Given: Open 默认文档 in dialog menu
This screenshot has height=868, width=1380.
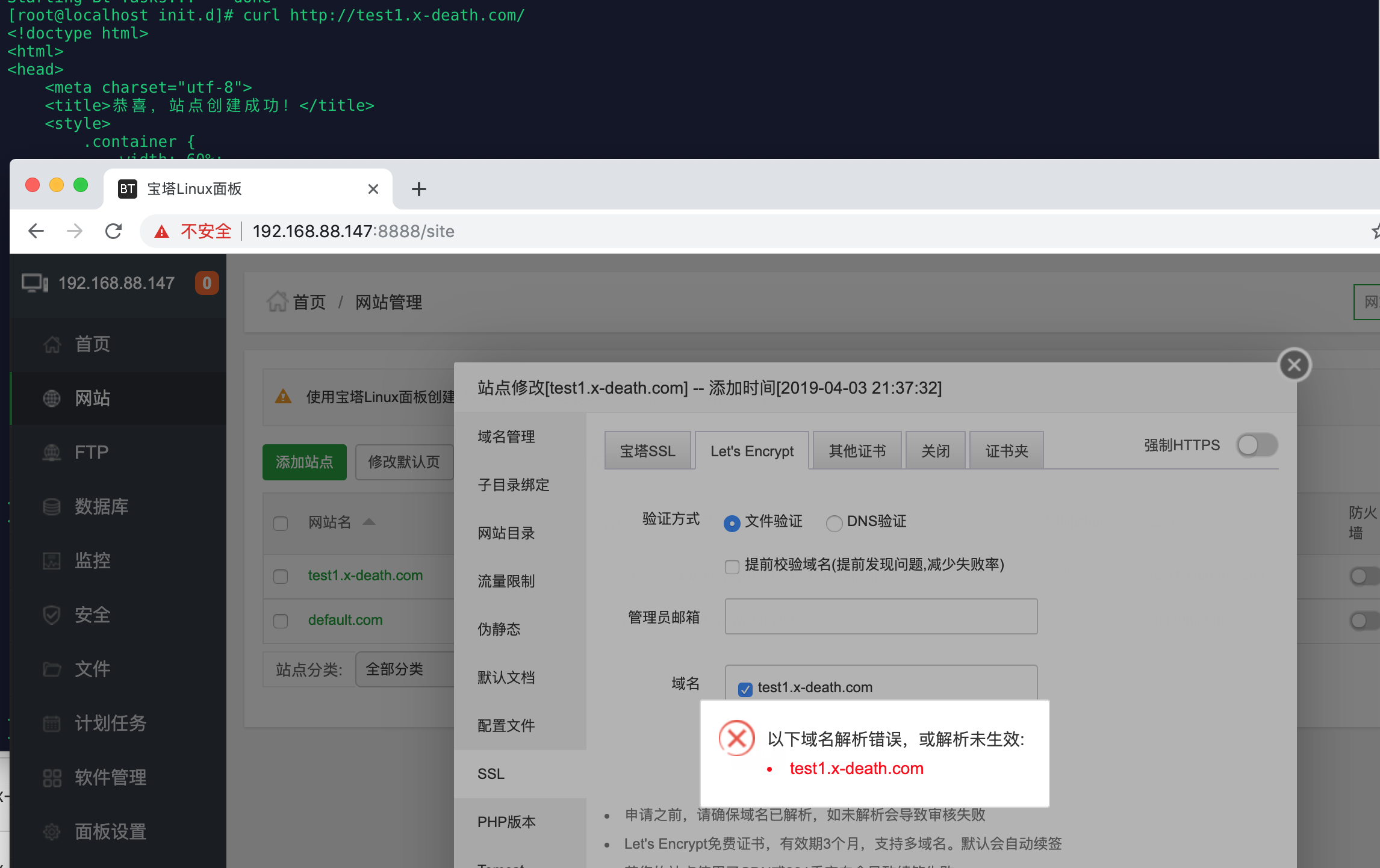Looking at the screenshot, I should (x=520, y=677).
